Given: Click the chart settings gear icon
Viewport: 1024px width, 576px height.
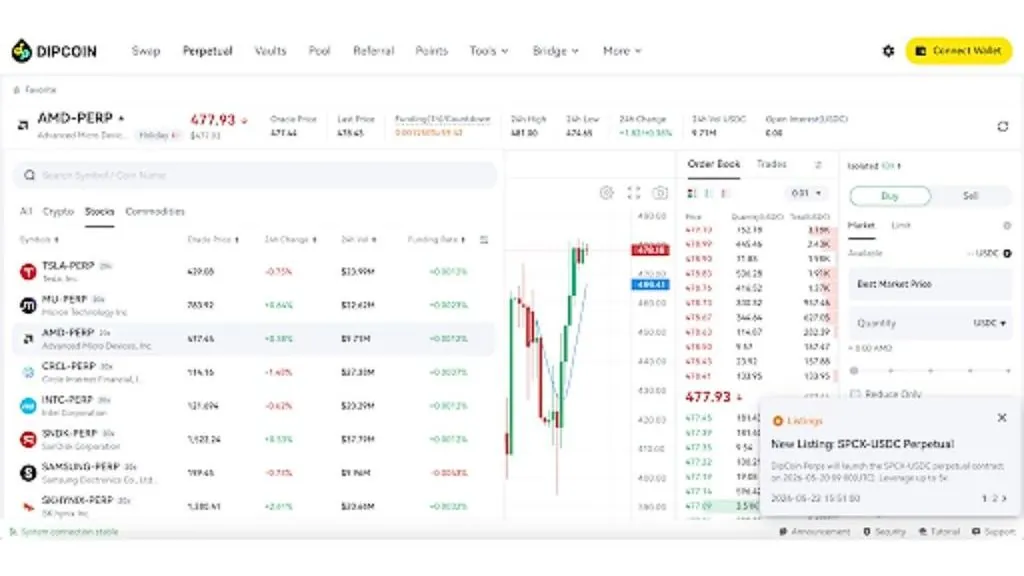Looking at the screenshot, I should (607, 193).
